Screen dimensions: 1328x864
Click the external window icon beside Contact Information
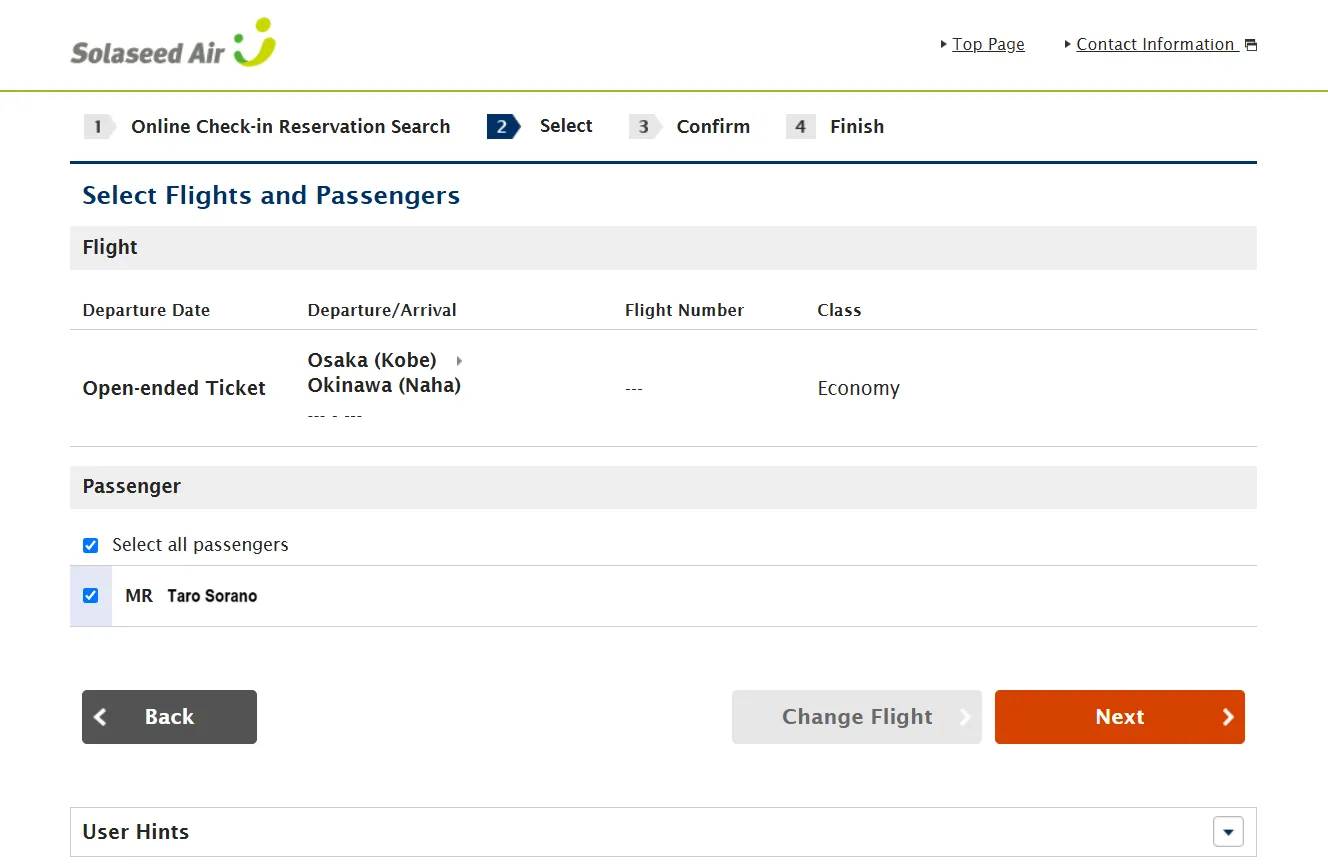[x=1250, y=45]
